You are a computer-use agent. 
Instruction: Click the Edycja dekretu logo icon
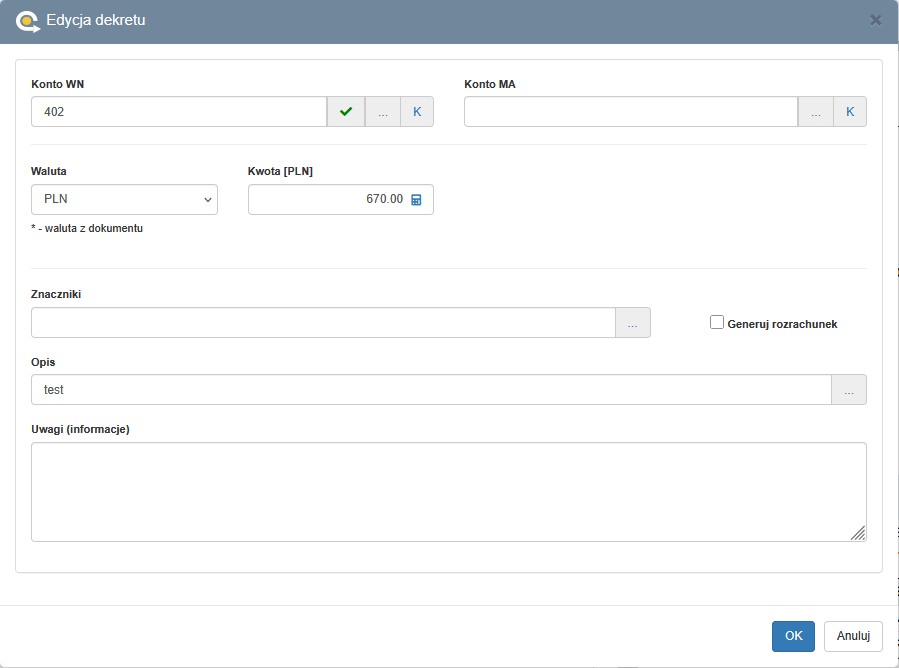(28, 20)
